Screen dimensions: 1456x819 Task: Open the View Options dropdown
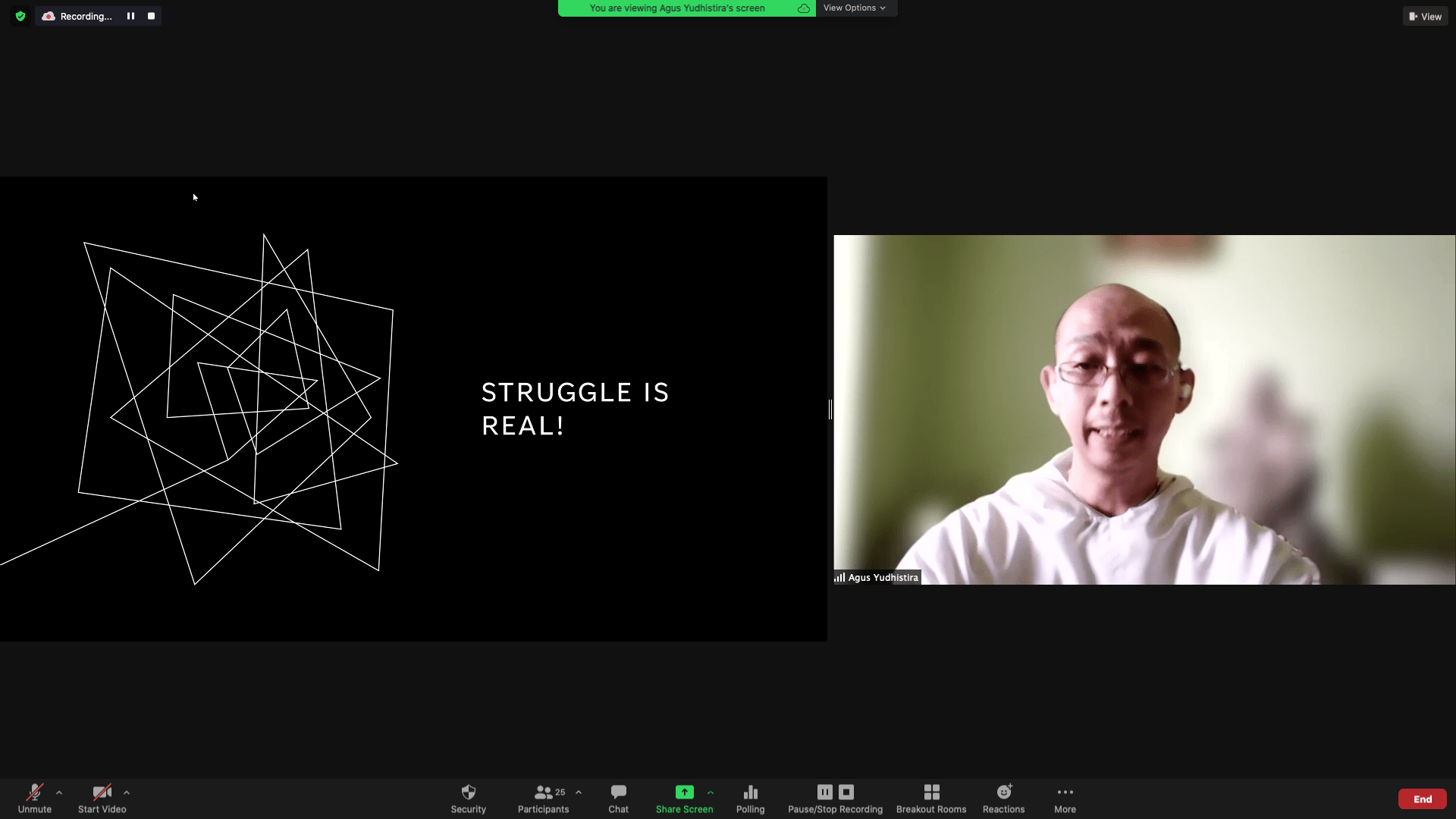[855, 8]
